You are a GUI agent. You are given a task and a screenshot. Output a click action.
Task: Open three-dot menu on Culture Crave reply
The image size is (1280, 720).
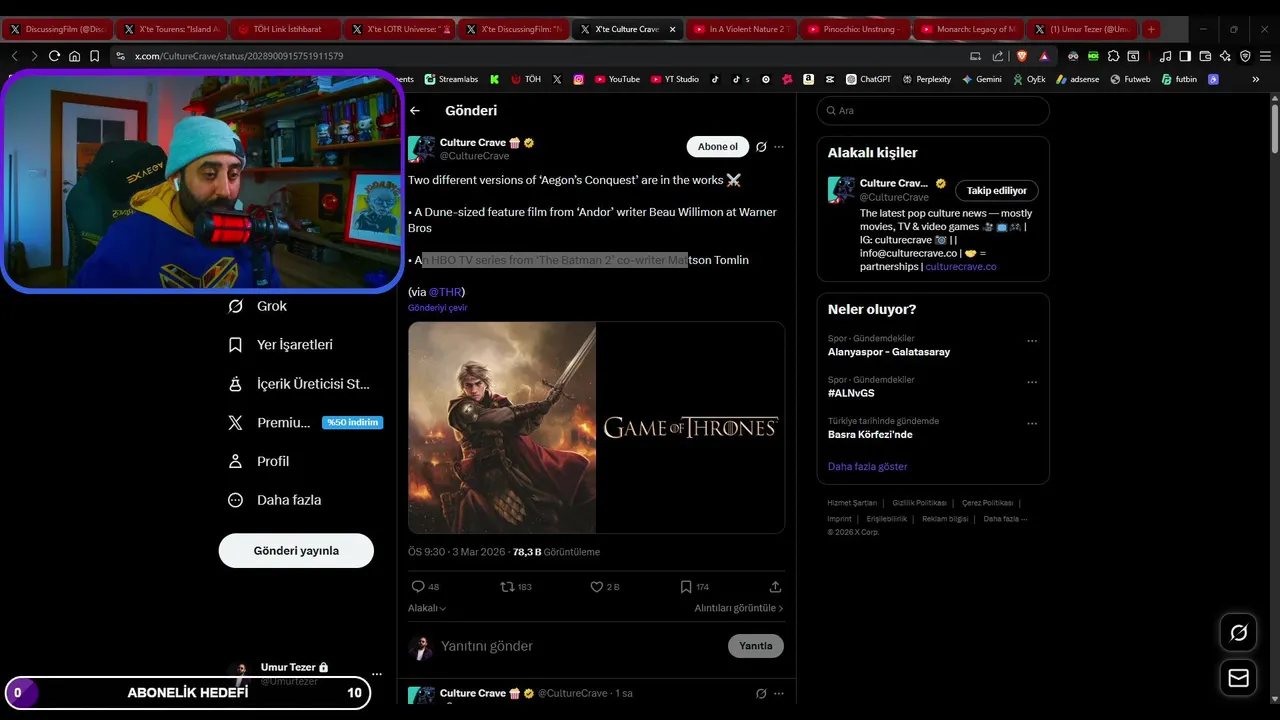[779, 693]
